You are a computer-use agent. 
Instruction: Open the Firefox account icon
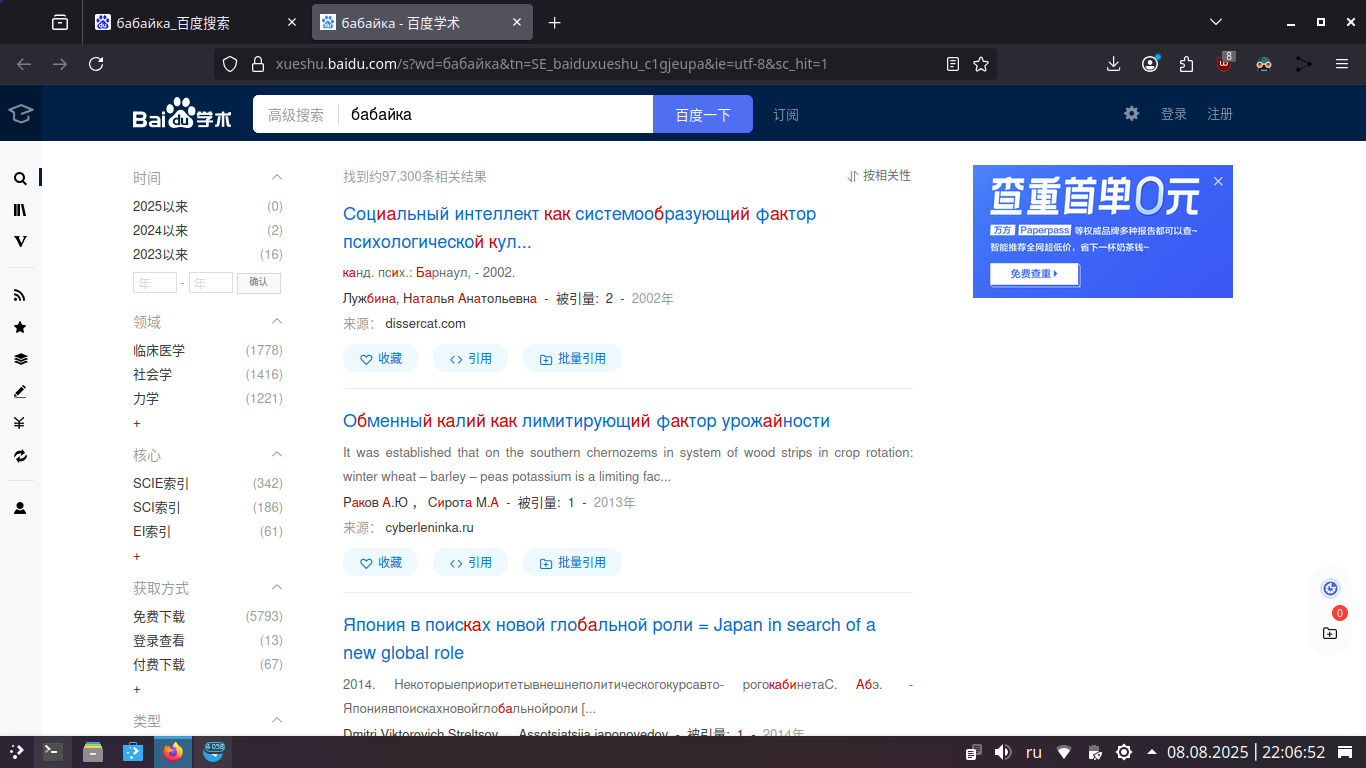pyautogui.click(x=1150, y=64)
